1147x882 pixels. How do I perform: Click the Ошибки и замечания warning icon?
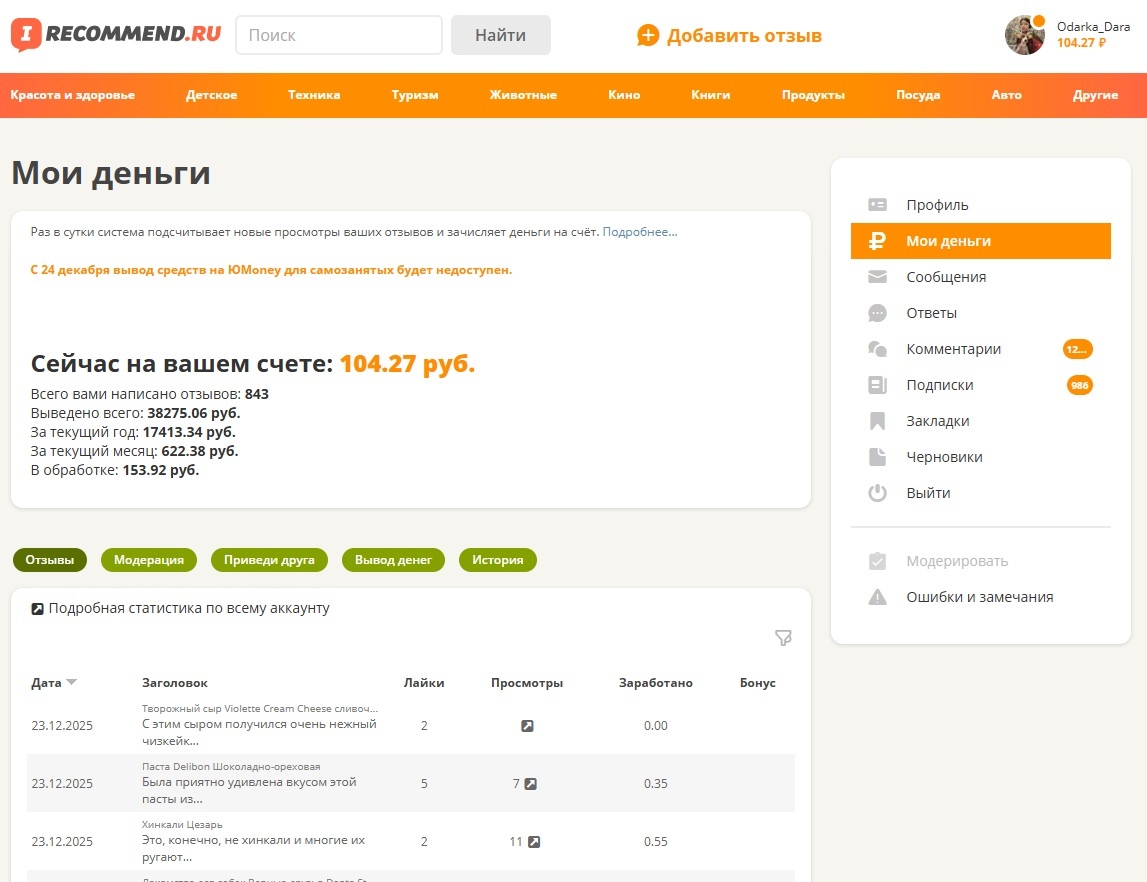(877, 597)
